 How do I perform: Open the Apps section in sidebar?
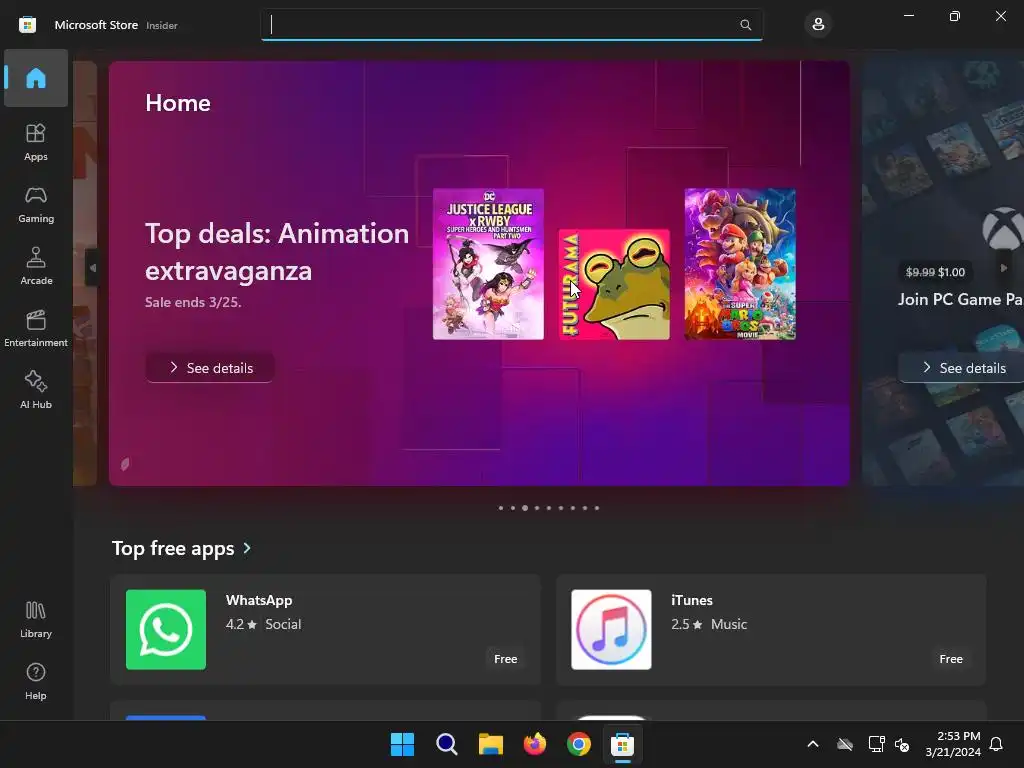pos(36,142)
